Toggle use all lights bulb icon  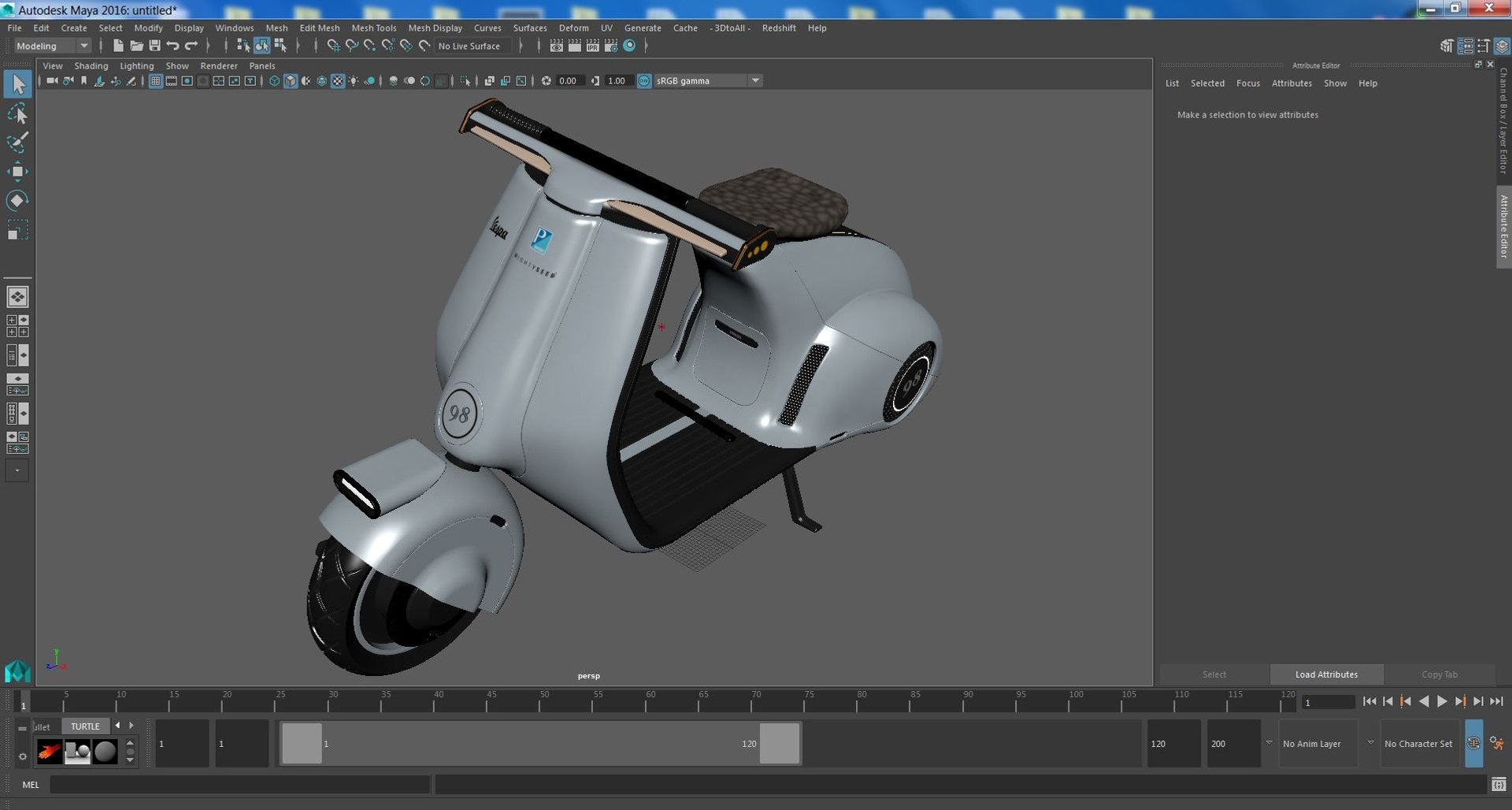pos(354,80)
